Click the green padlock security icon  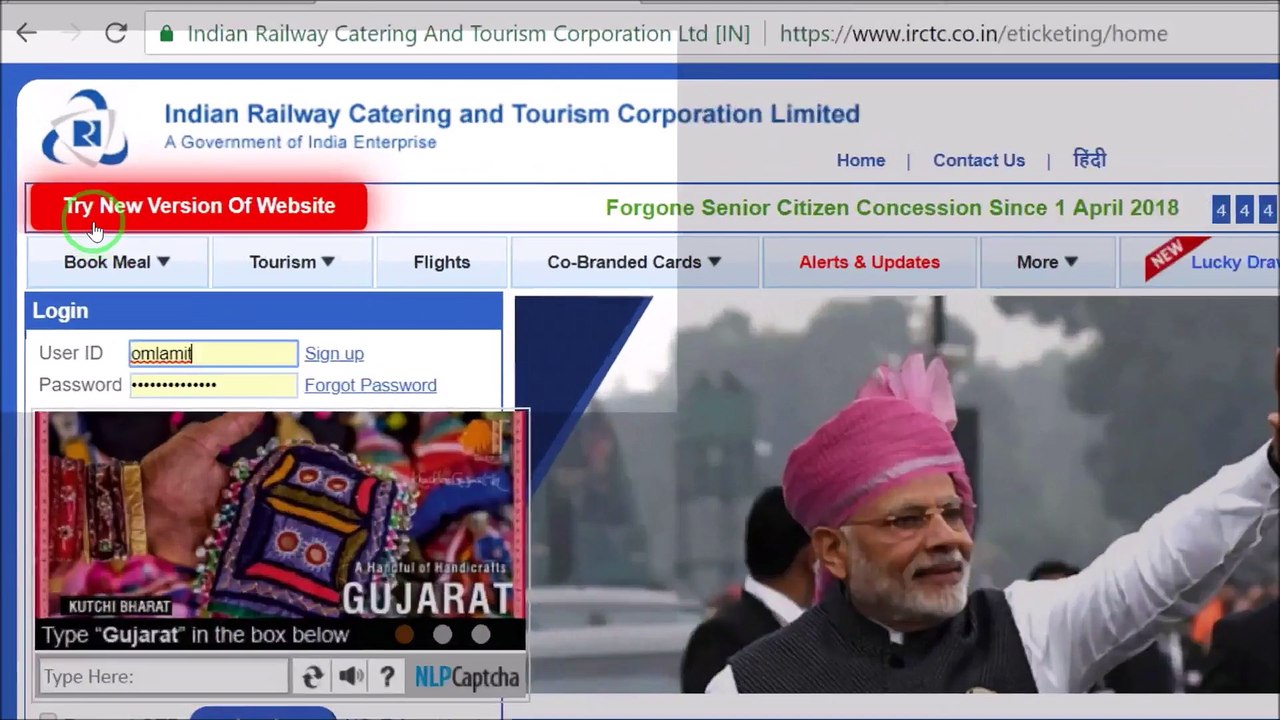point(166,34)
